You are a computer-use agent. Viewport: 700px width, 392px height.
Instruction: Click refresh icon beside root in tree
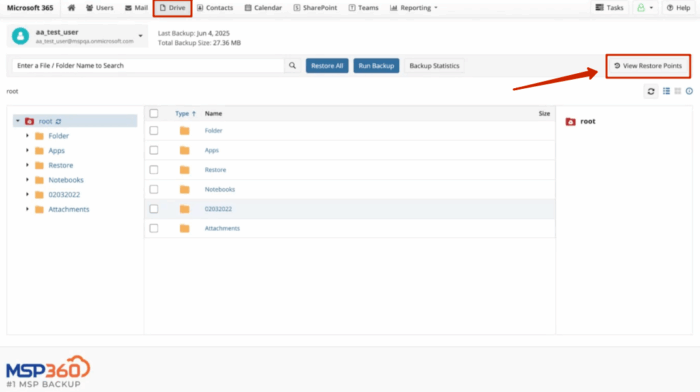click(58, 121)
